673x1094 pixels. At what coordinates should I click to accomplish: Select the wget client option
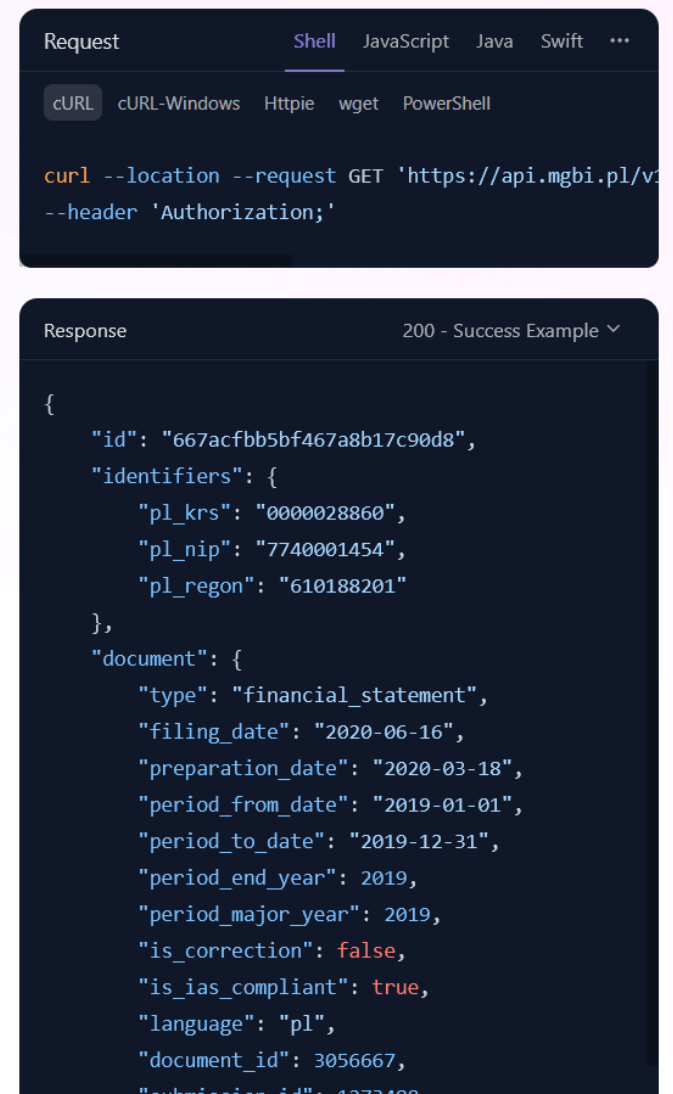click(x=358, y=104)
